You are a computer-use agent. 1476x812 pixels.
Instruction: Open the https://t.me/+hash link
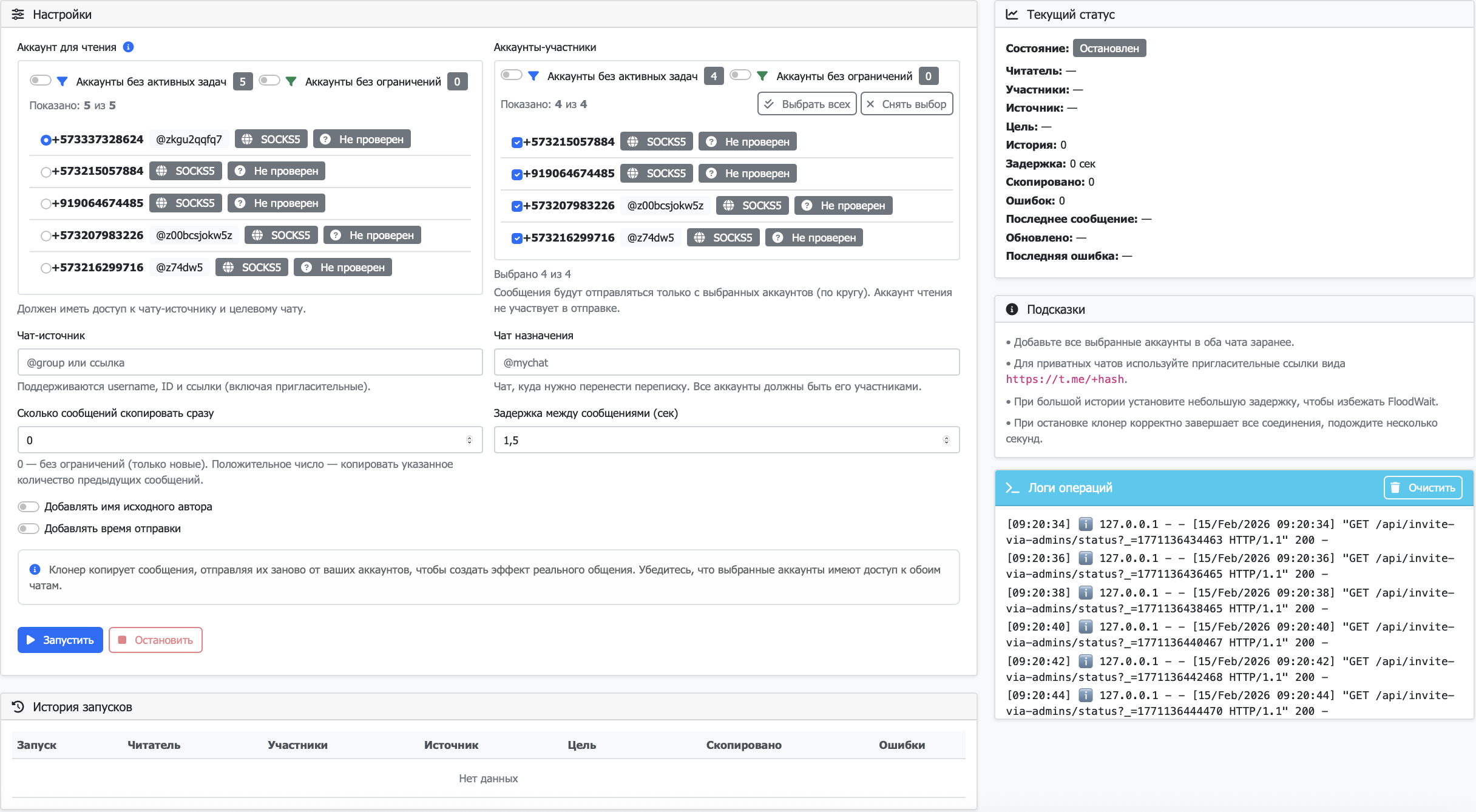(x=1065, y=379)
